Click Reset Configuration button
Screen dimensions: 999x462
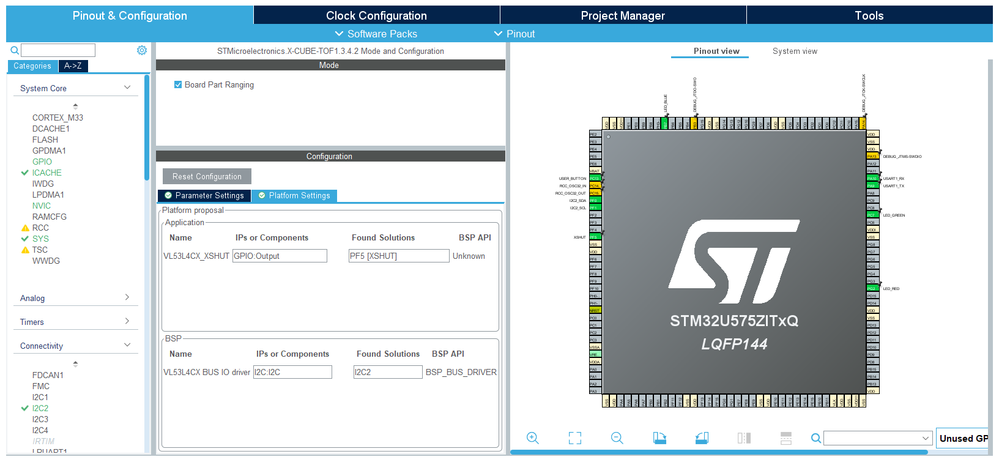(x=207, y=177)
